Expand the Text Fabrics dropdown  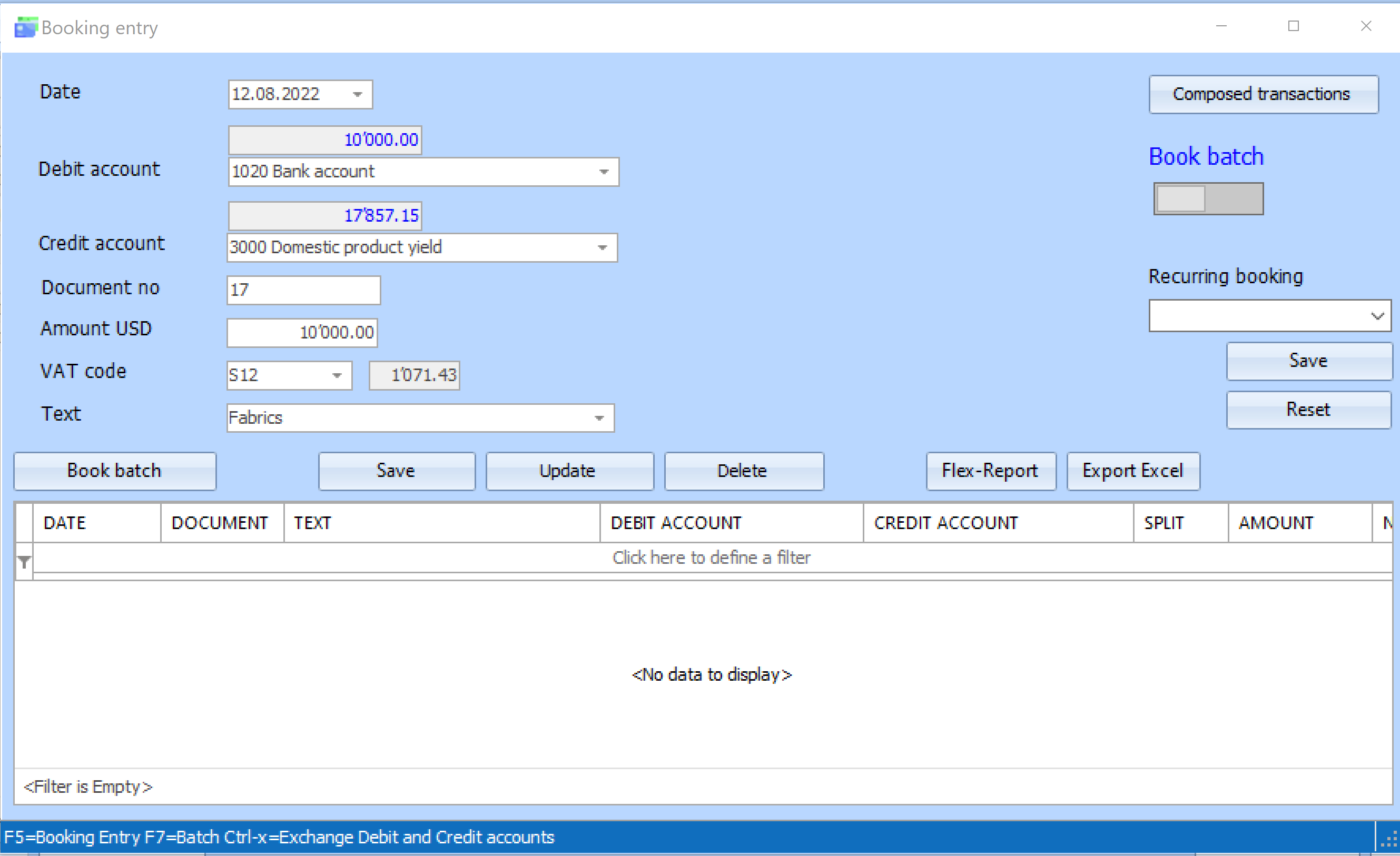(599, 418)
